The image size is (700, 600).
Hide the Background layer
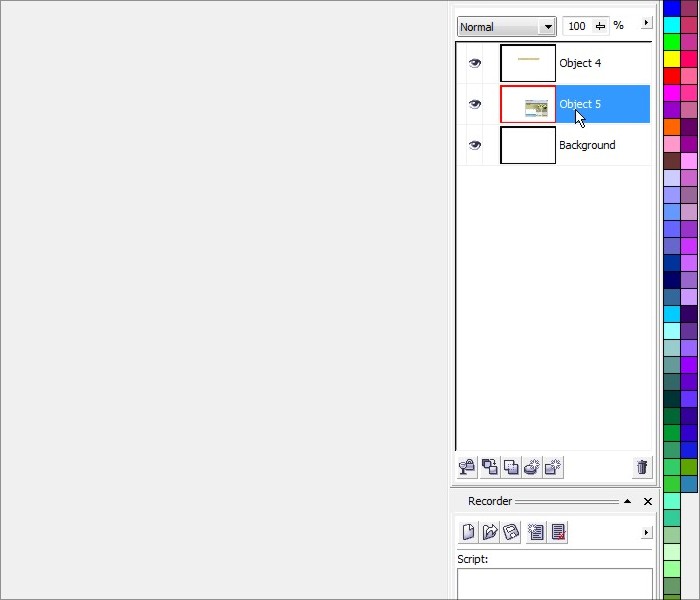click(x=474, y=145)
